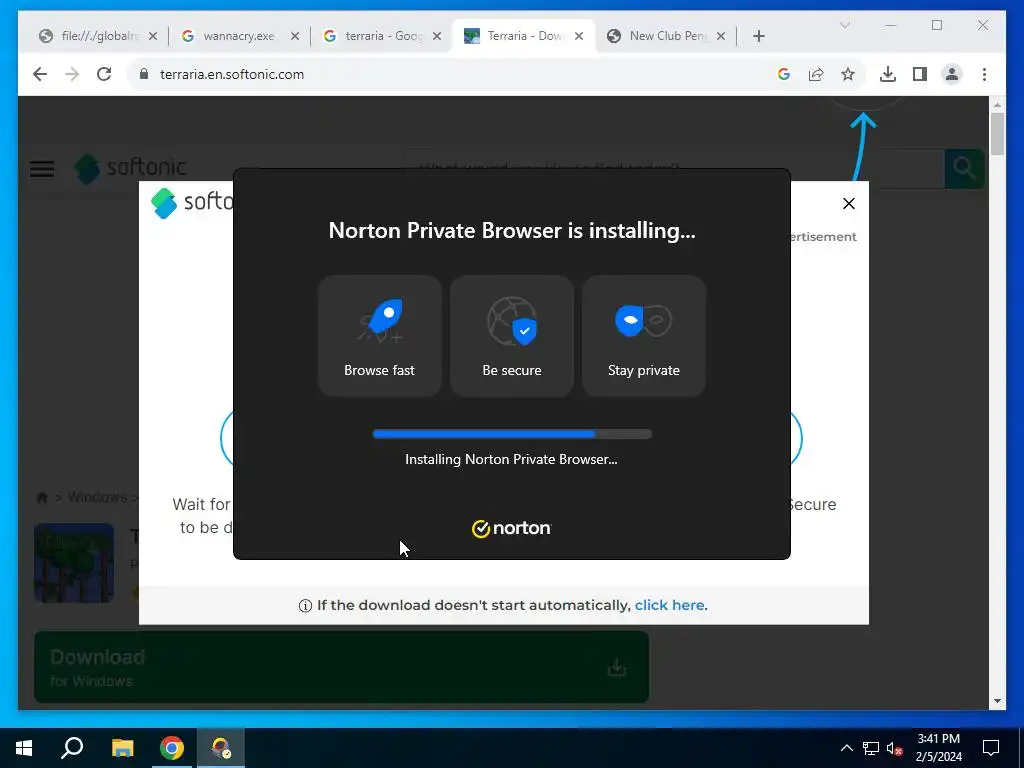This screenshot has width=1024, height=768.
Task: Open the notification center icon
Action: [991, 748]
